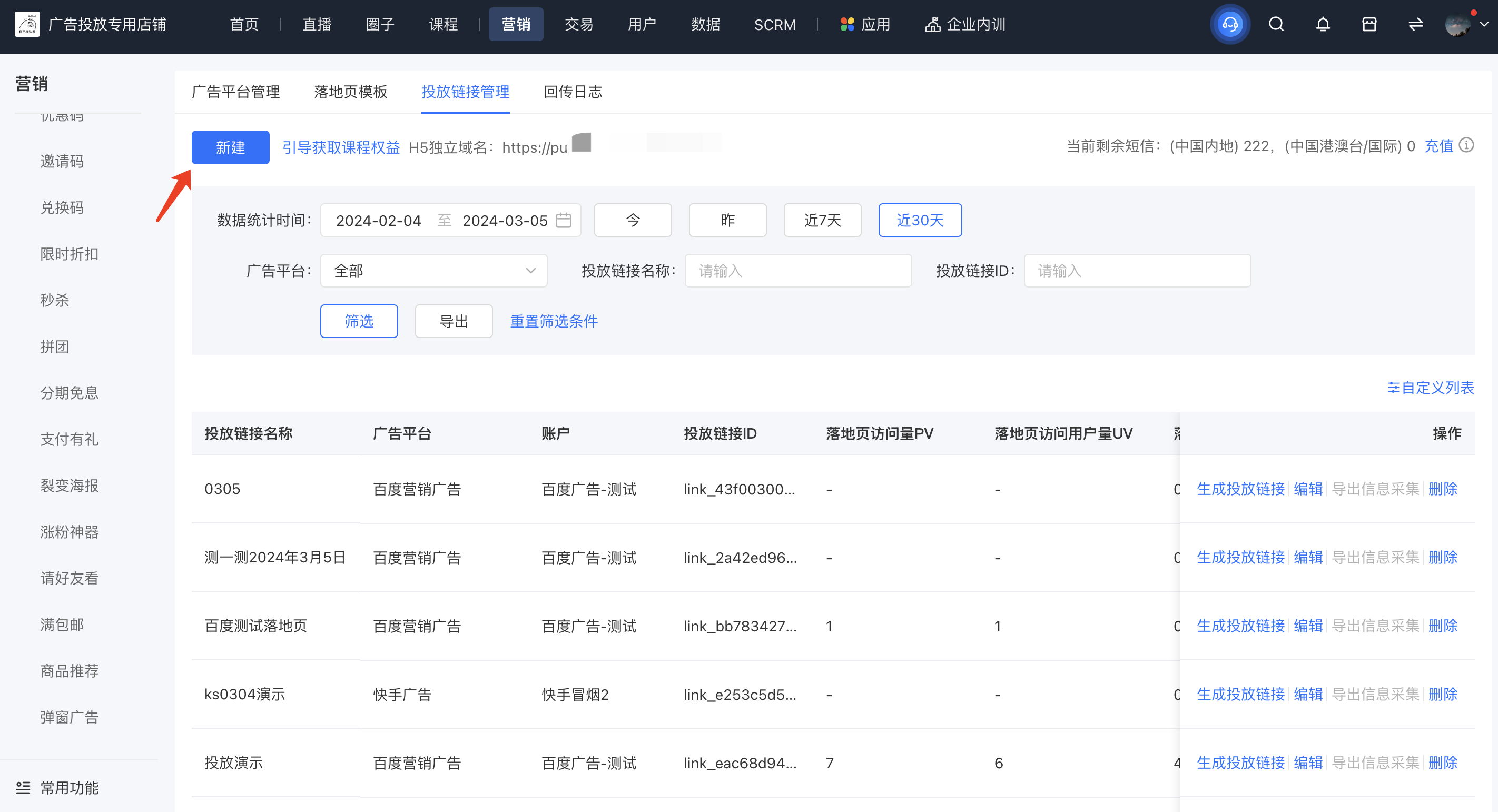Screen dimensions: 1498x812
Task: Open 兑换码 in the sidebar
Action: 62,207
